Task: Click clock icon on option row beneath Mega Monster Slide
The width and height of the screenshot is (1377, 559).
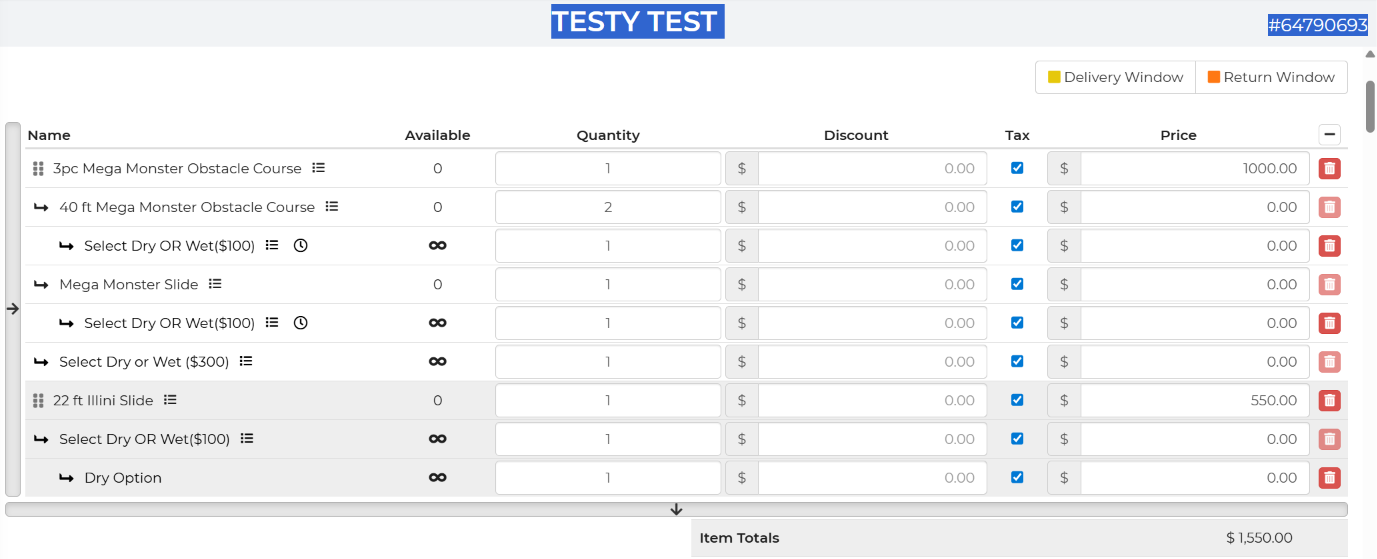Action: (301, 323)
